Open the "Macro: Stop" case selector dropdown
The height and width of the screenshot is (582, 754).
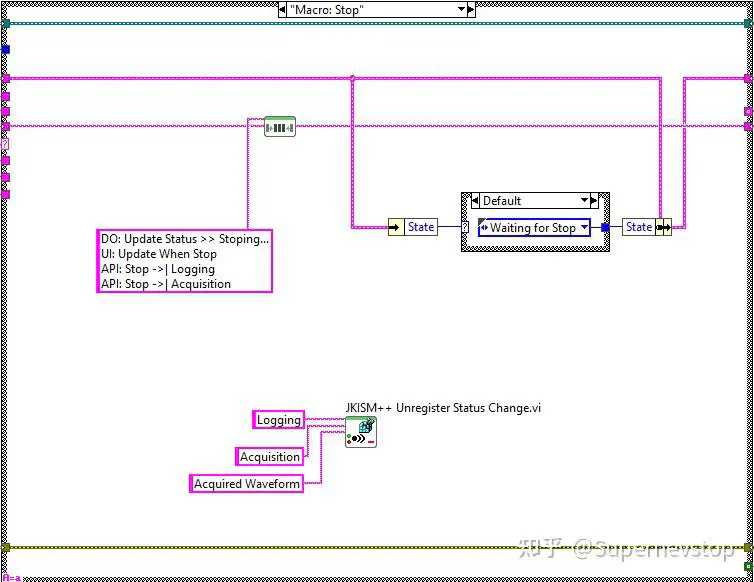[461, 9]
